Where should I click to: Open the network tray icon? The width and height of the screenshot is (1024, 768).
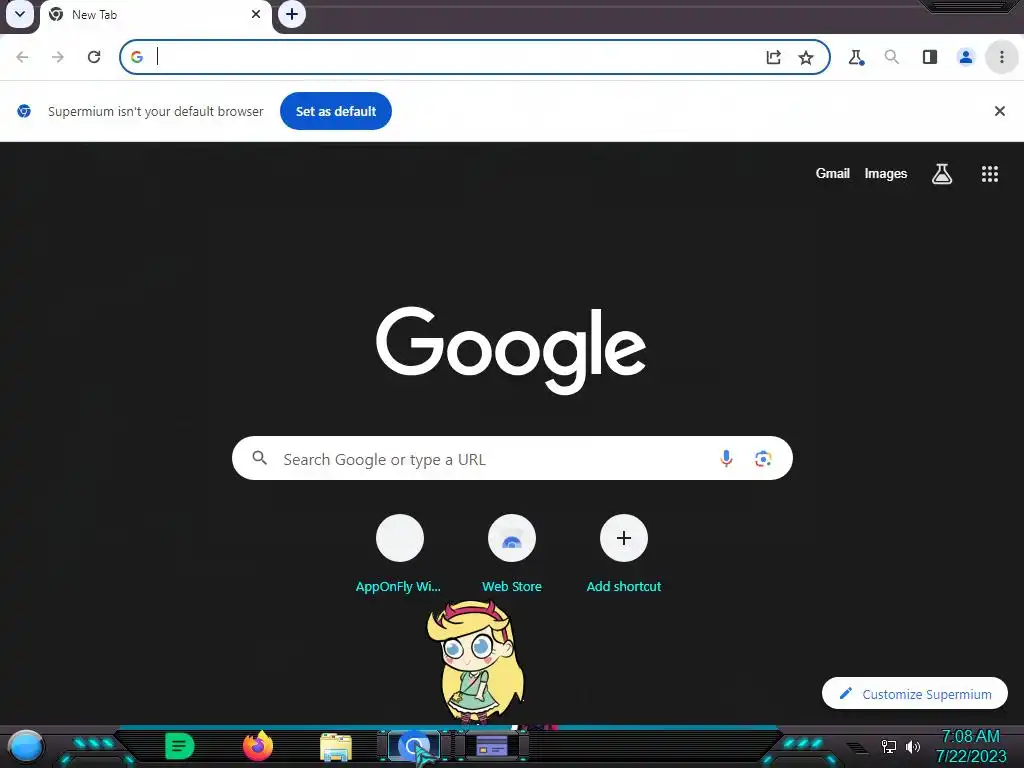tap(888, 746)
